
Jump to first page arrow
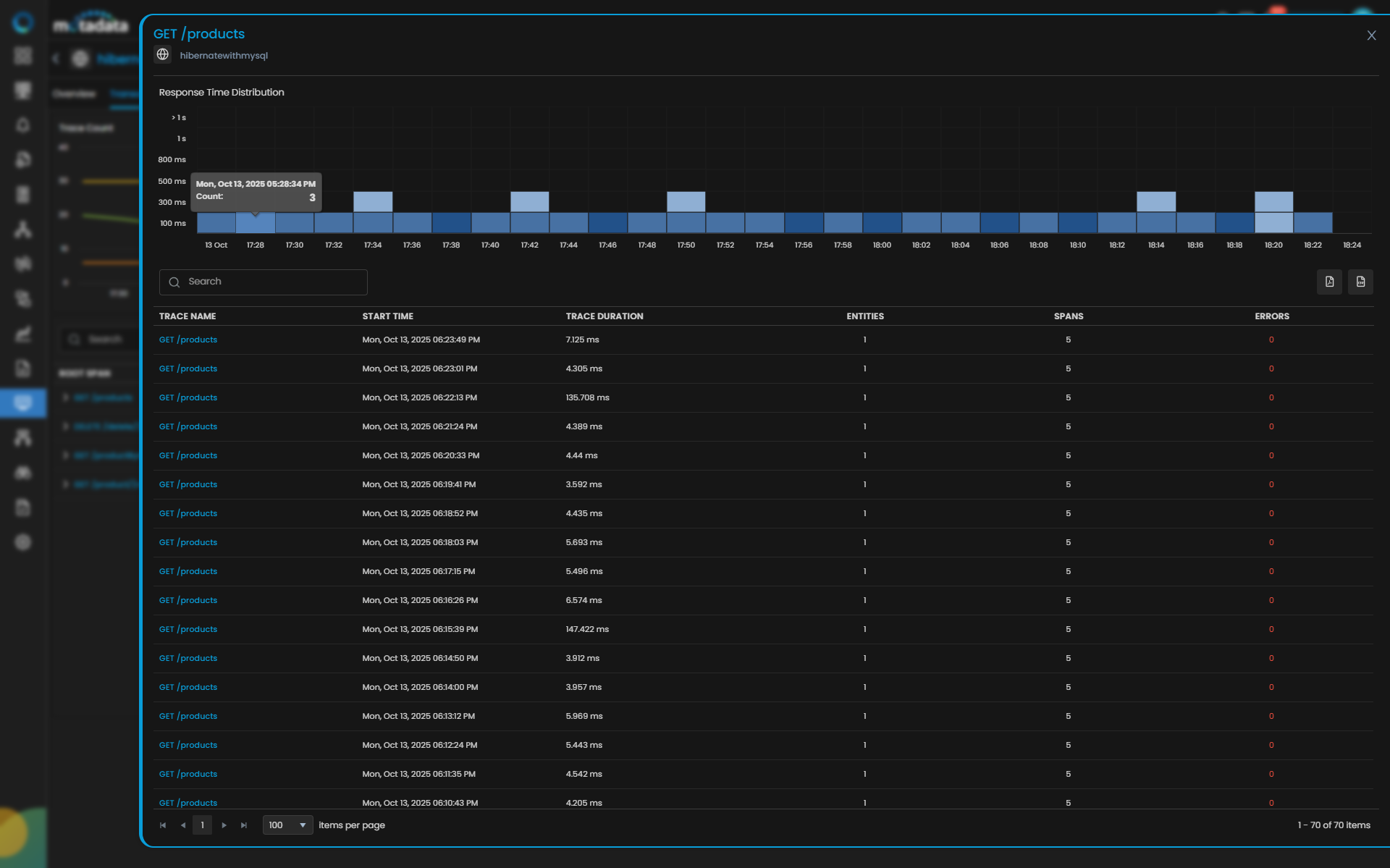click(x=163, y=825)
